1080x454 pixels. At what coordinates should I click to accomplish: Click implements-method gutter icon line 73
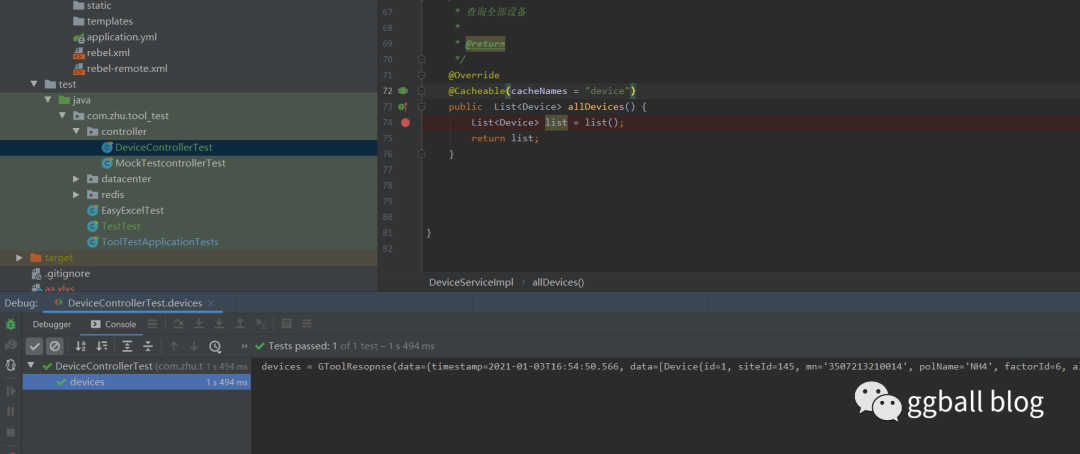coord(403,107)
